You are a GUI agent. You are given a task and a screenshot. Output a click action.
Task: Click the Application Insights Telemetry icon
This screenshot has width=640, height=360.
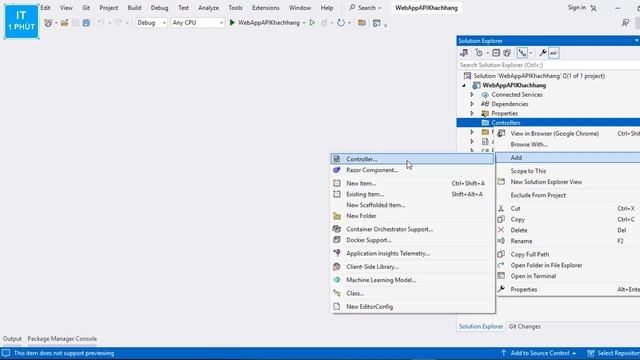(x=337, y=253)
